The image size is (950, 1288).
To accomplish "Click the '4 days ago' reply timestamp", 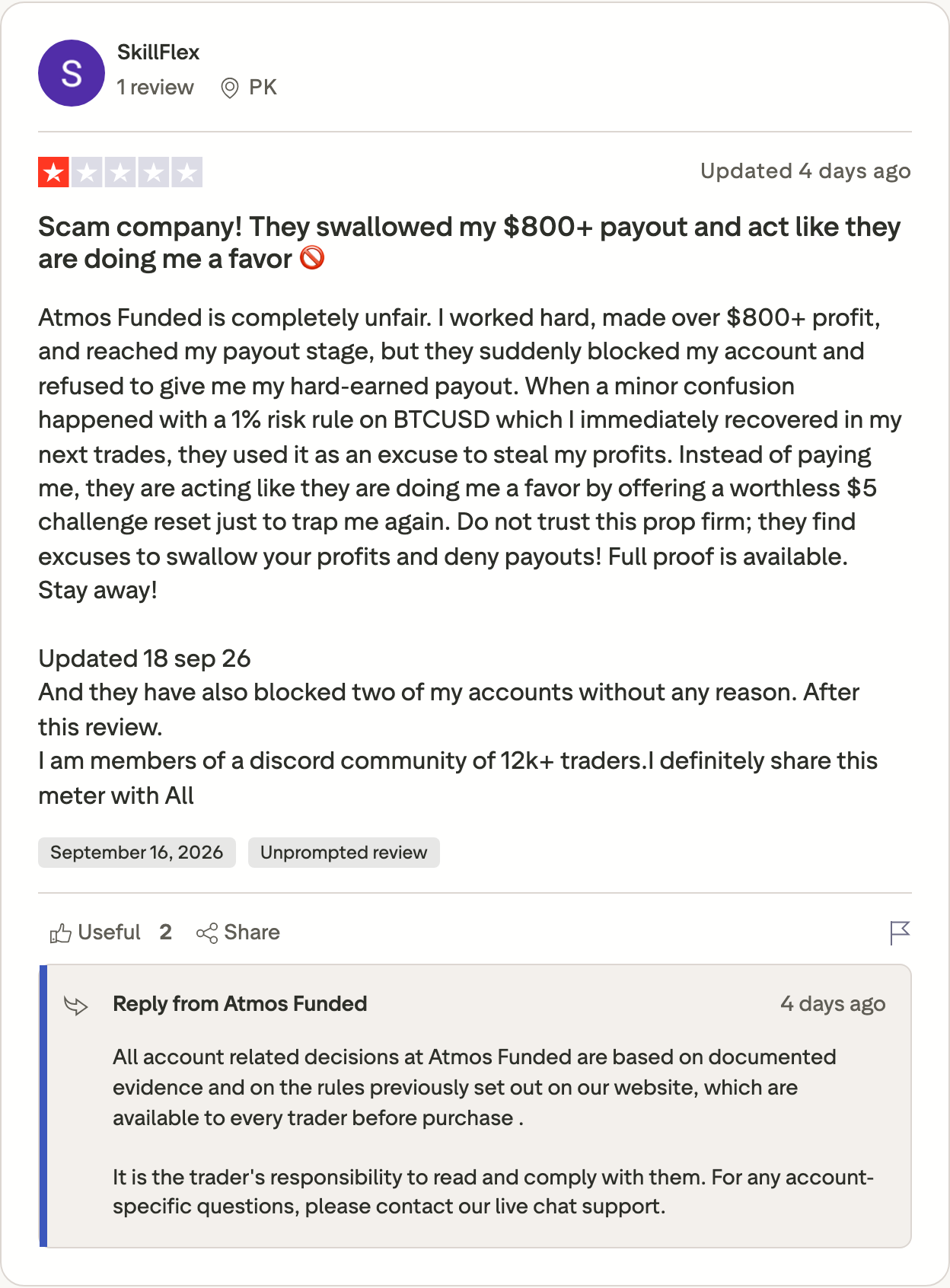I will tap(833, 1004).
